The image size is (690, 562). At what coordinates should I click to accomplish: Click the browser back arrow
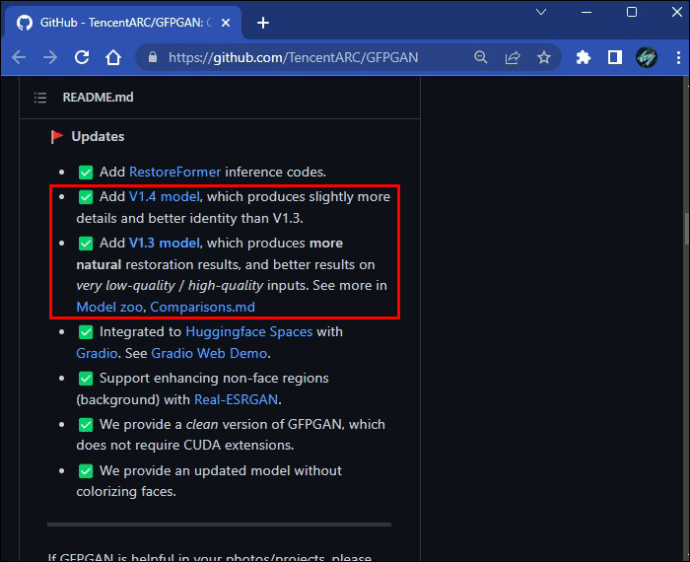(18, 57)
